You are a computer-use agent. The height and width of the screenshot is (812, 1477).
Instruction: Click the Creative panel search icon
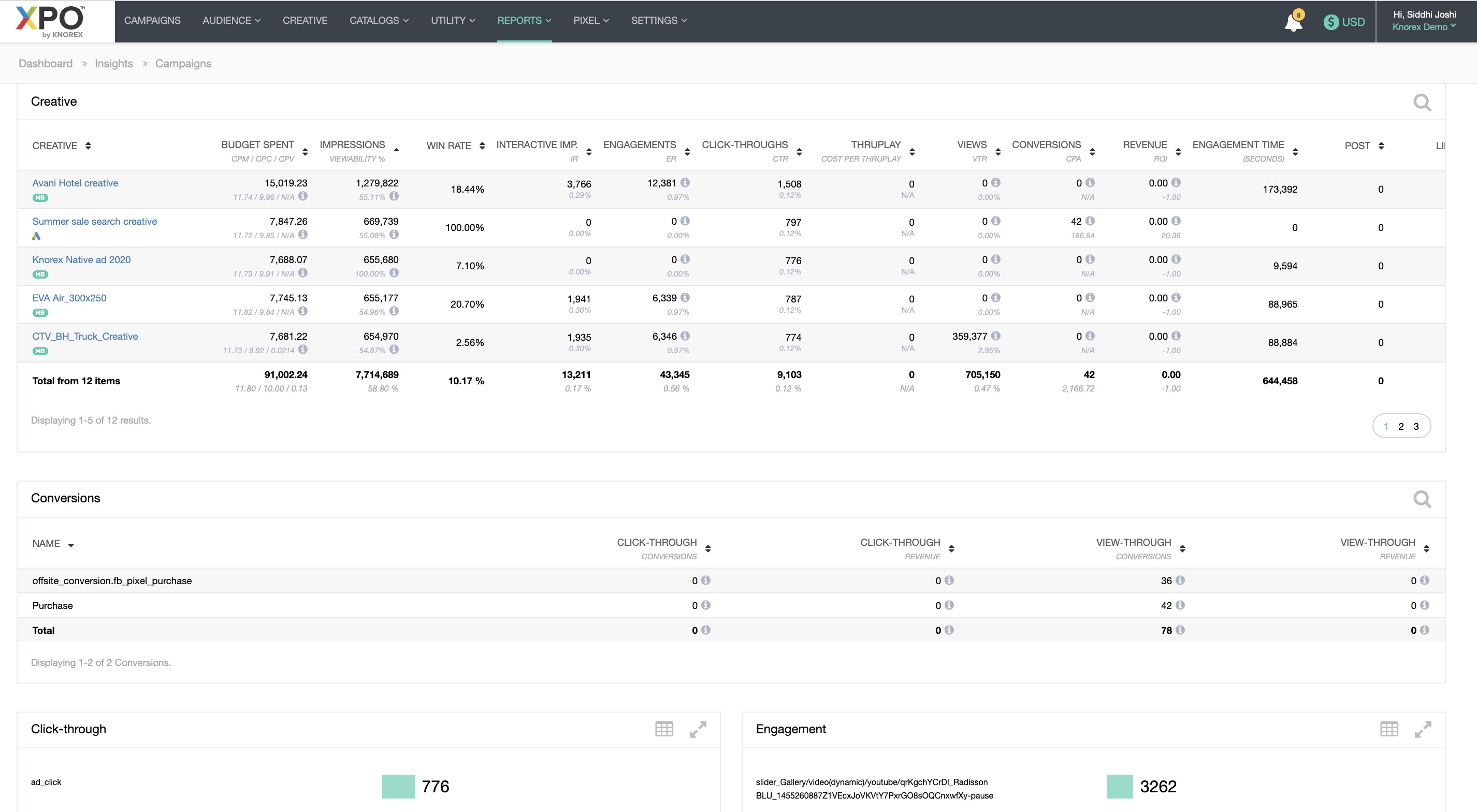click(x=1422, y=103)
